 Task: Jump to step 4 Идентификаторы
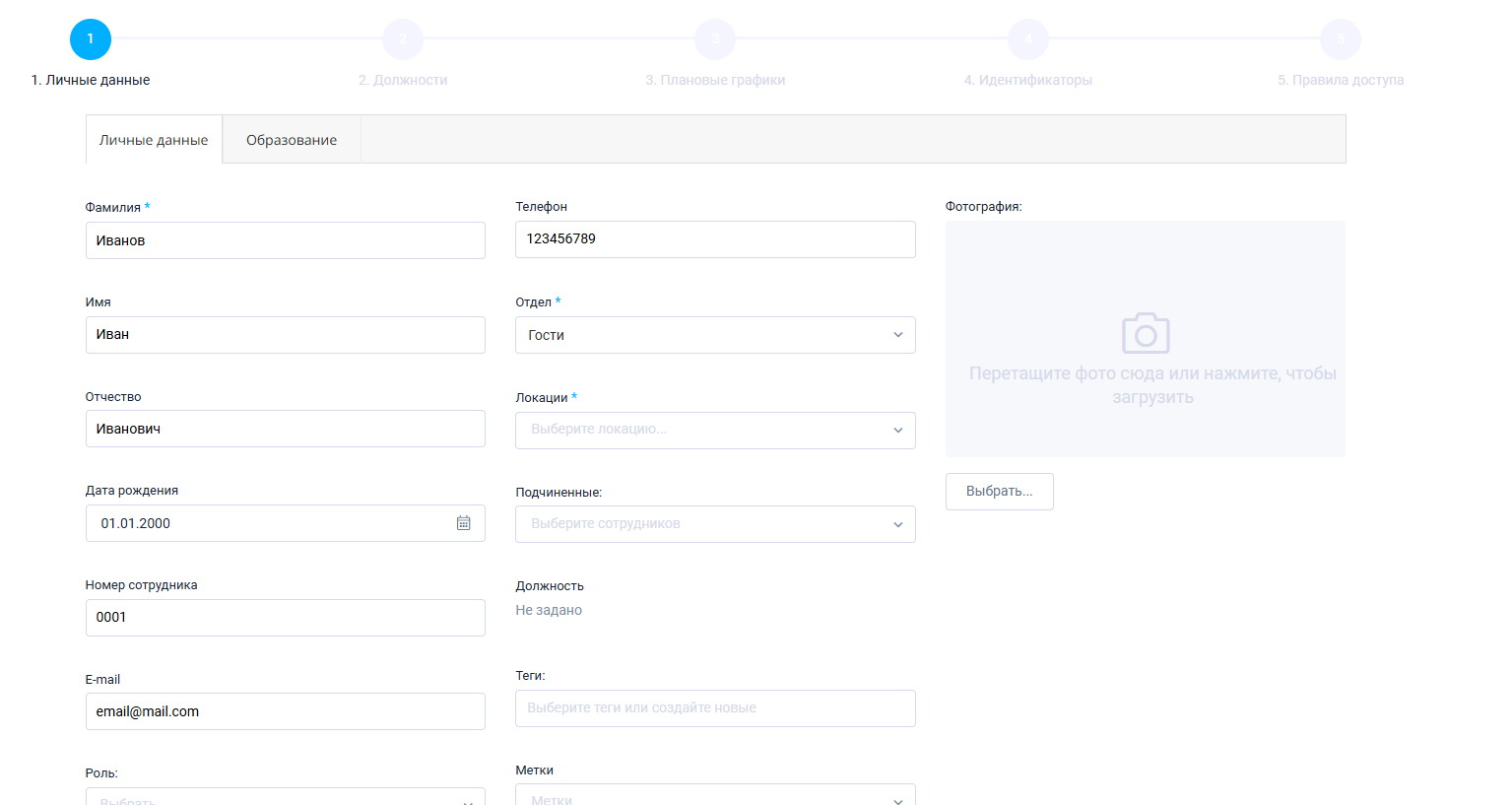pyautogui.click(x=1027, y=39)
